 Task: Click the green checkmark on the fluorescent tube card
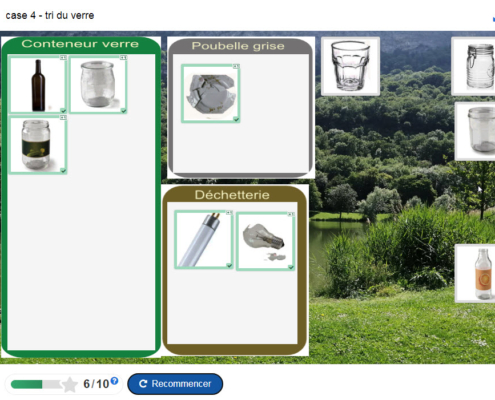coord(229,265)
